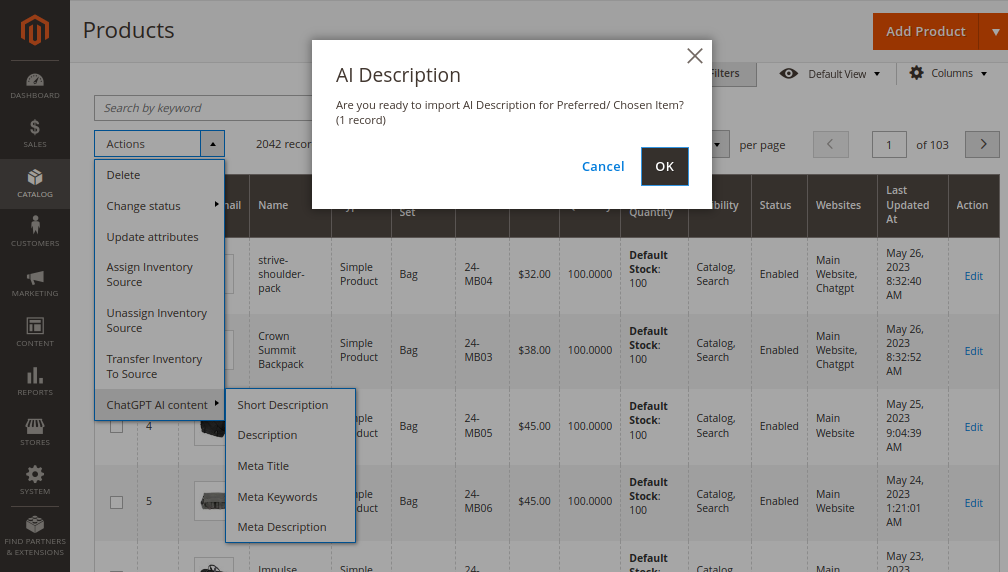1008x572 pixels.
Task: Click the Add Product button
Action: pos(926,31)
